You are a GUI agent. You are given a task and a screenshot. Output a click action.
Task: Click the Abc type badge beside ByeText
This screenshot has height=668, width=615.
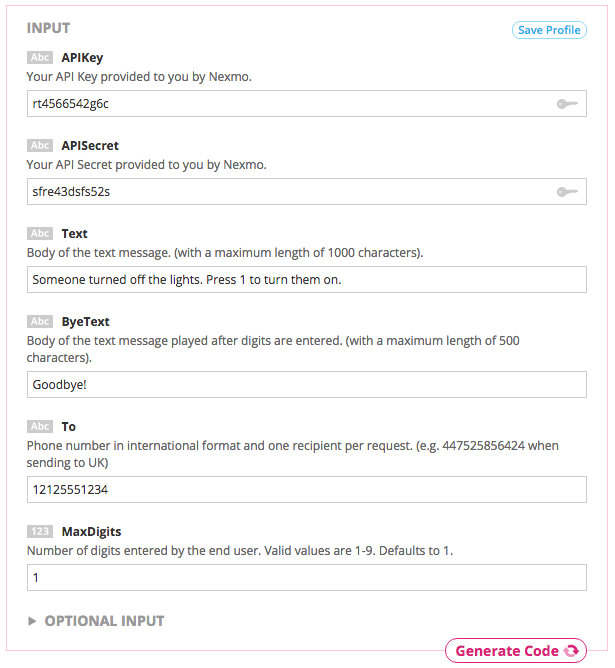(40, 322)
